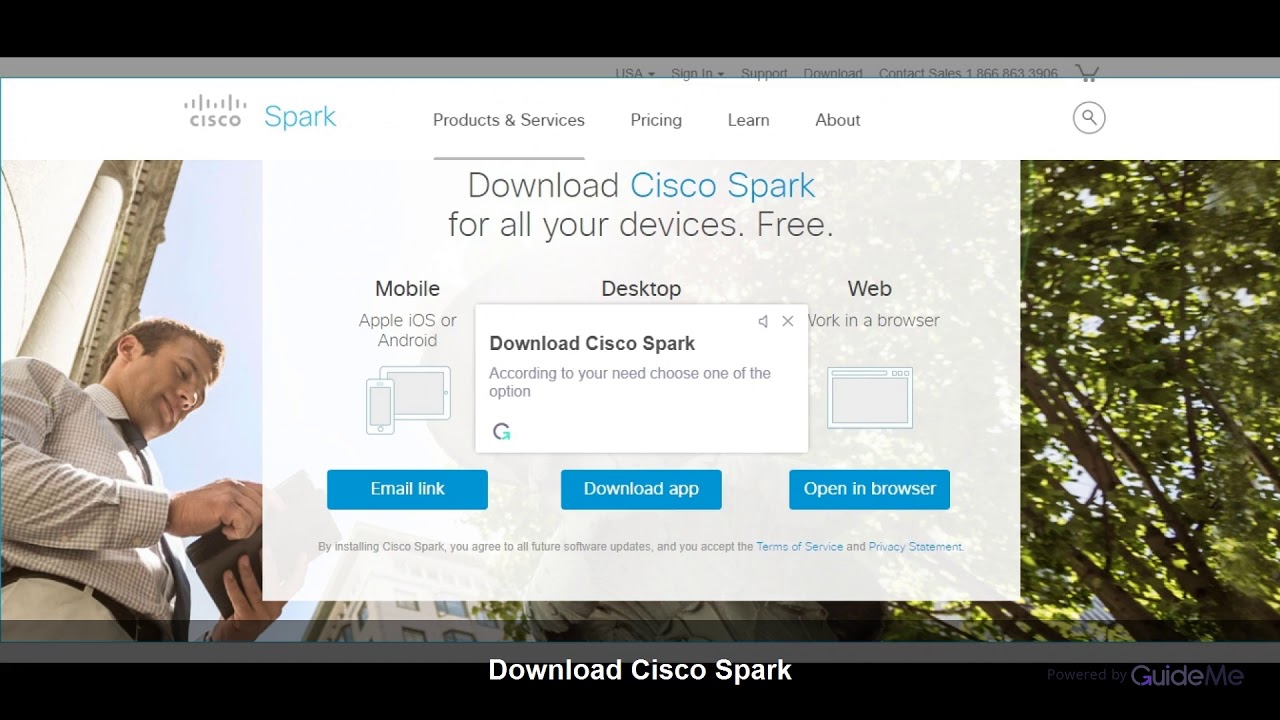Viewport: 1280px width, 720px height.
Task: Click the green G icon in popup
Action: tap(502, 431)
